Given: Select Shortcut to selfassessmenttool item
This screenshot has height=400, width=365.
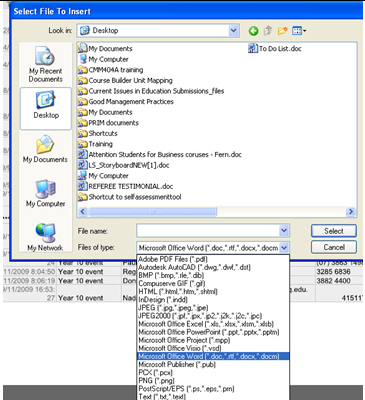Looking at the screenshot, I should pos(130,197).
